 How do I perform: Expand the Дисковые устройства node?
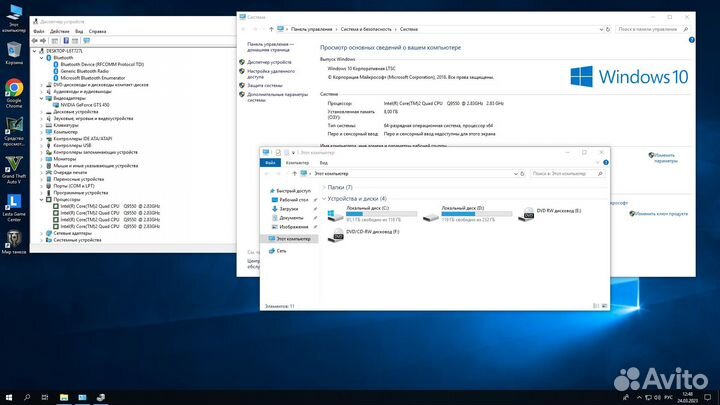pos(41,112)
